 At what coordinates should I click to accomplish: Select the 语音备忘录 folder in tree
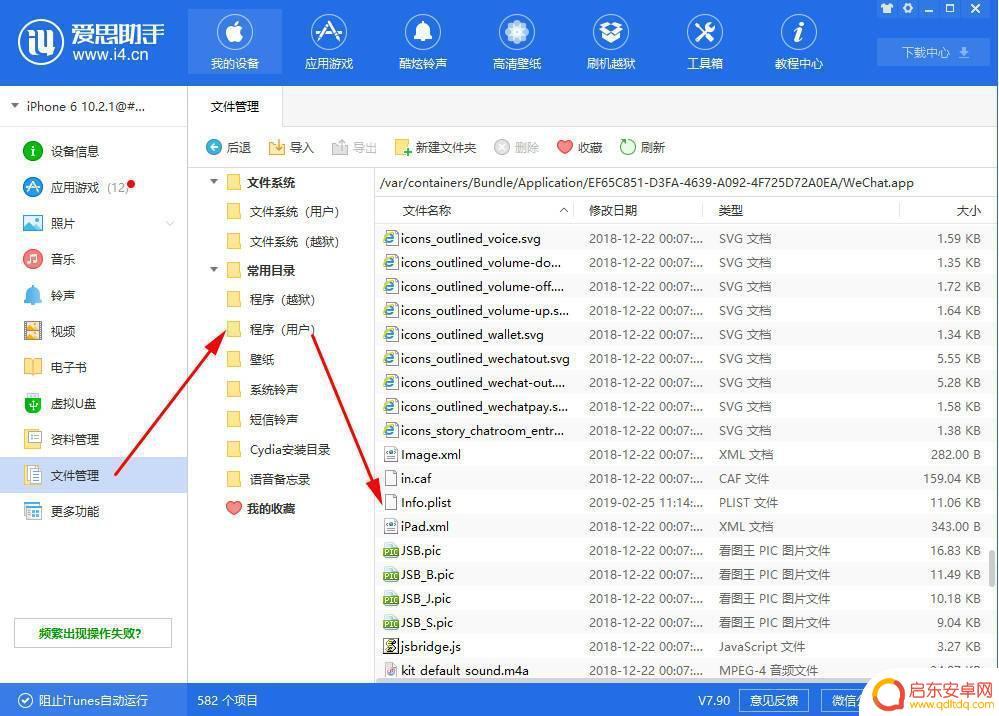coord(268,479)
